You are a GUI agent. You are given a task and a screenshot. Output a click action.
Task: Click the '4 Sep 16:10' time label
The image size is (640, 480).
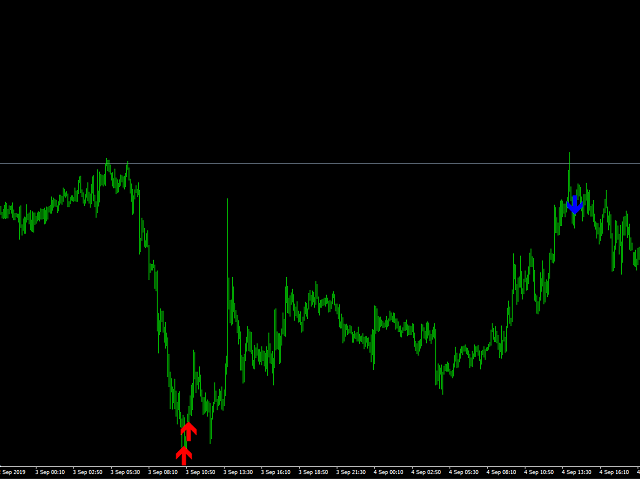pyautogui.click(x=614, y=472)
